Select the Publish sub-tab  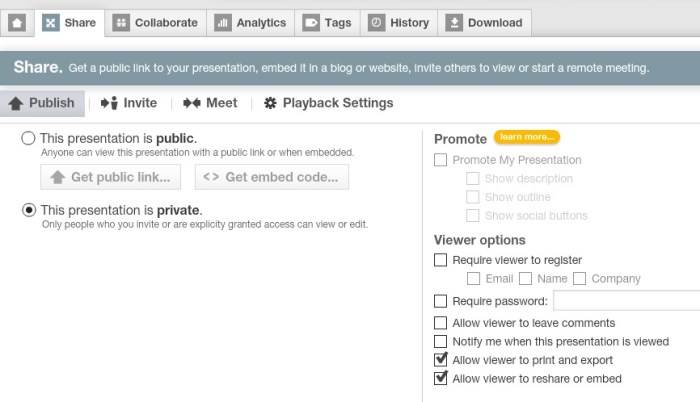click(42, 103)
